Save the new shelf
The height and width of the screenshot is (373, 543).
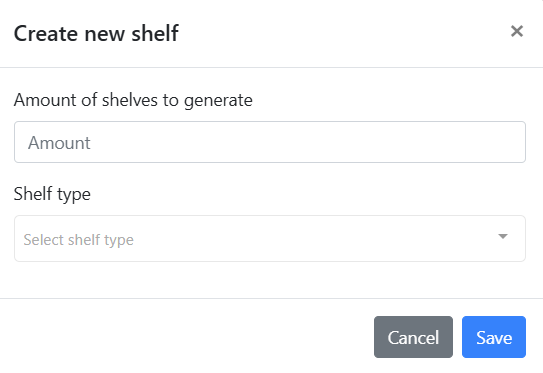[494, 337]
